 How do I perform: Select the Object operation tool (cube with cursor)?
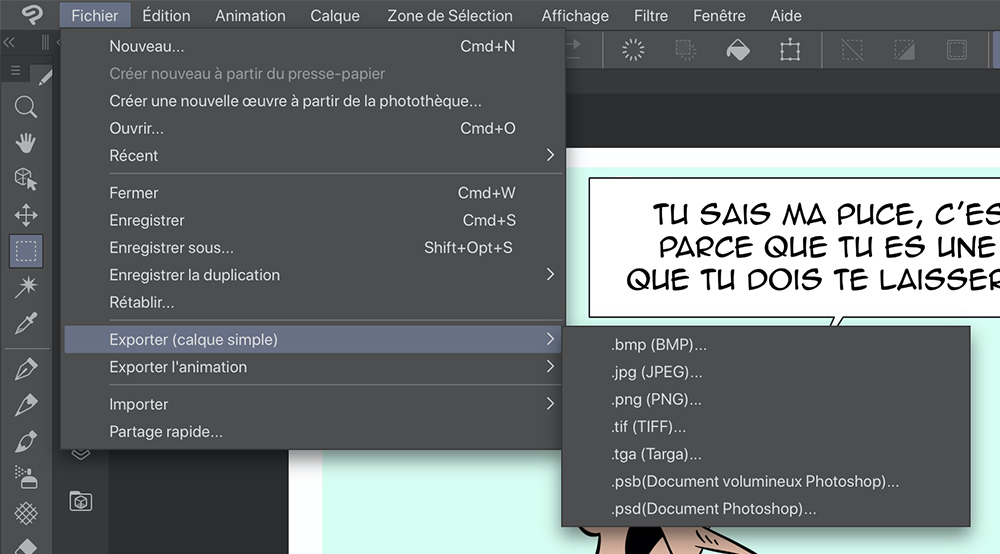(x=26, y=179)
